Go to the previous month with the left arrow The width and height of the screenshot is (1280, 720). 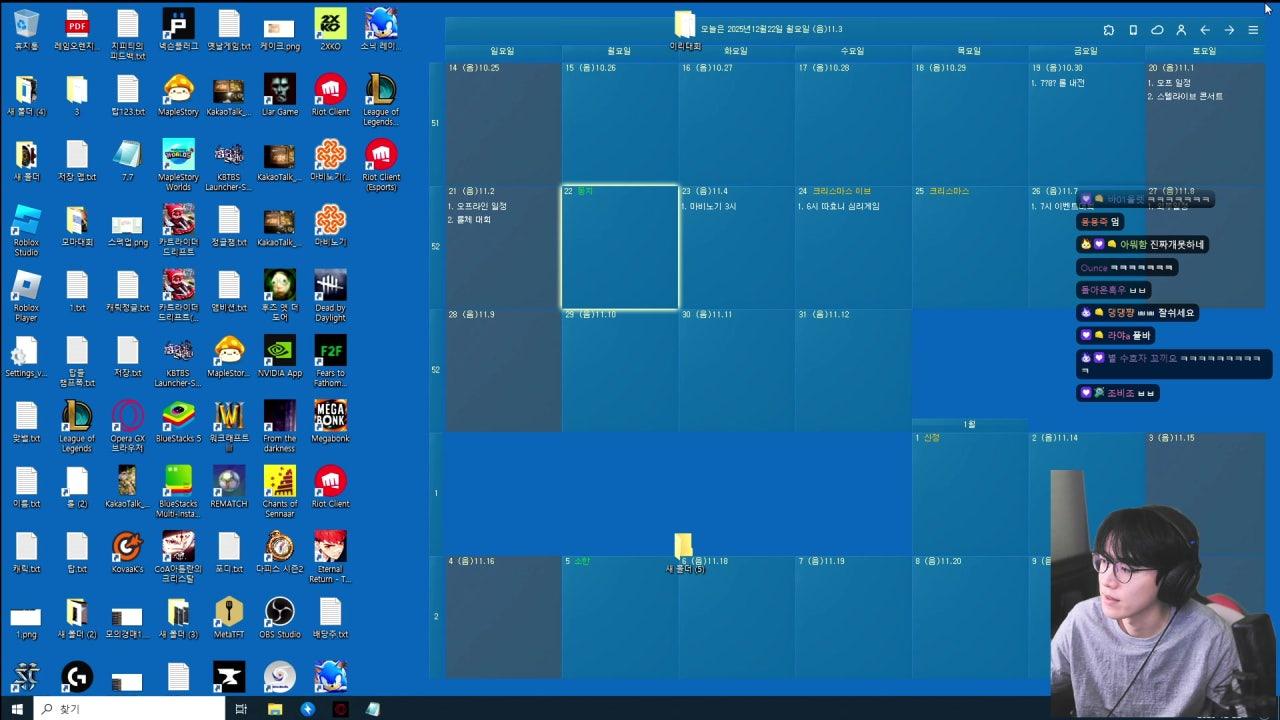1205,30
